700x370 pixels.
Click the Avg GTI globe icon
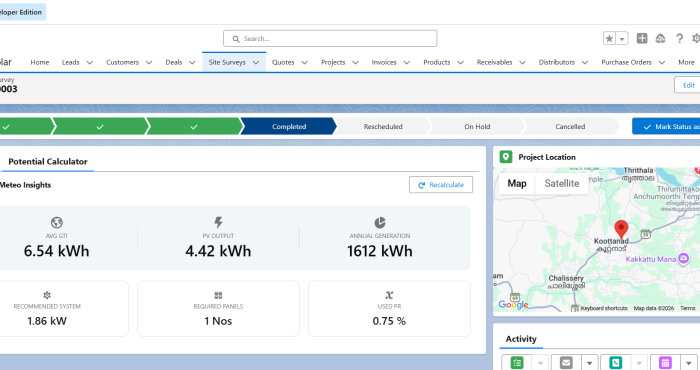coord(57,222)
